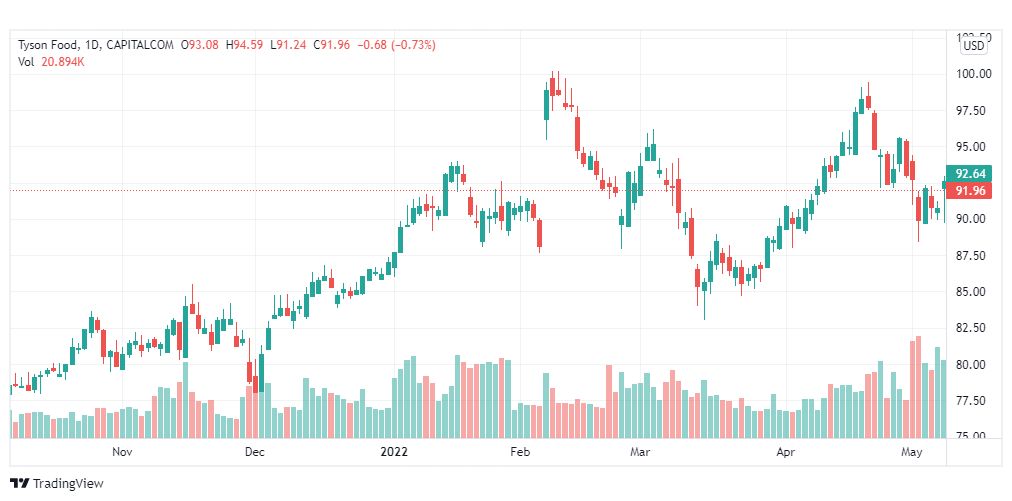Click the Vol 20.894K indicator label

pyautogui.click(x=51, y=62)
